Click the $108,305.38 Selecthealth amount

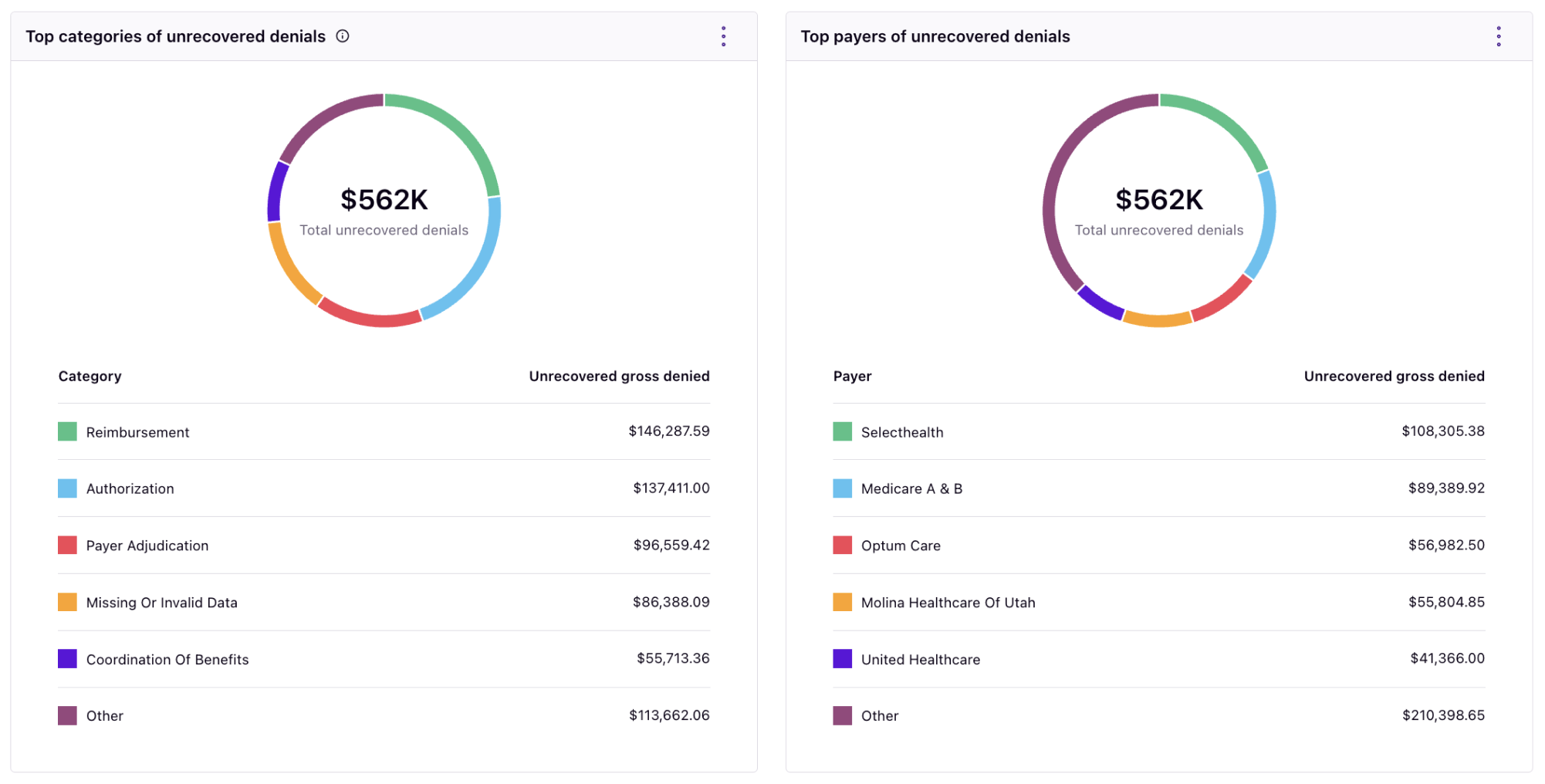[x=1443, y=431]
